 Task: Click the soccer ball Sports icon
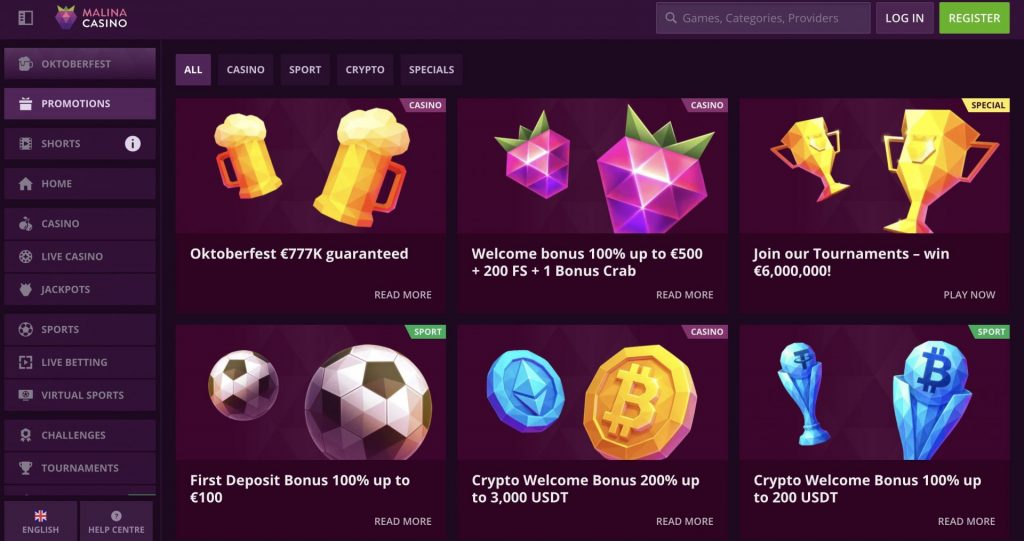(x=26, y=330)
